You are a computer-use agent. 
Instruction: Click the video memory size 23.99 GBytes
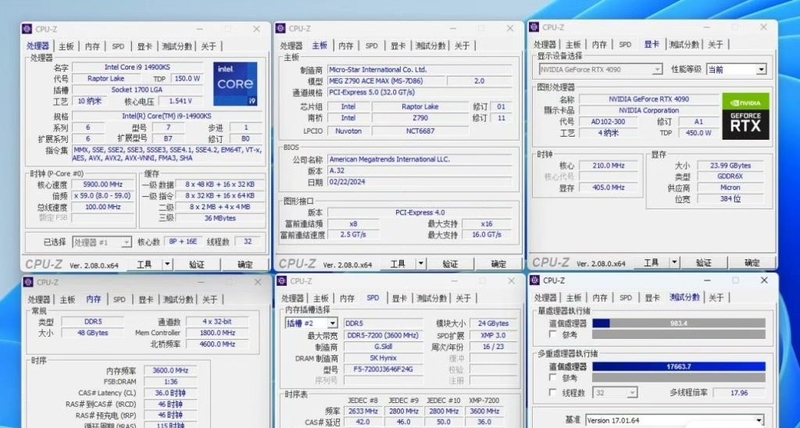731,166
